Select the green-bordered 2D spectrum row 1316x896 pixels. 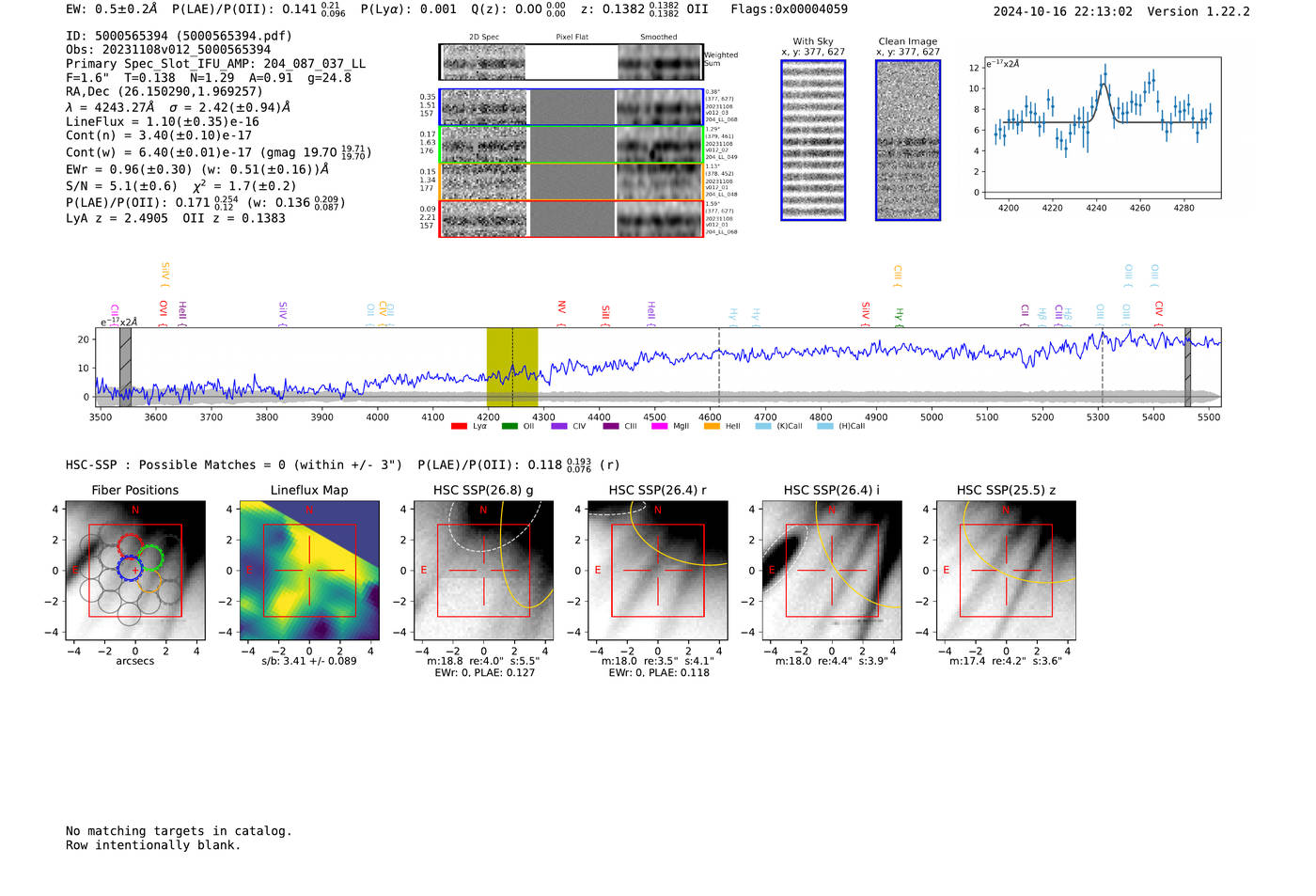click(x=572, y=145)
